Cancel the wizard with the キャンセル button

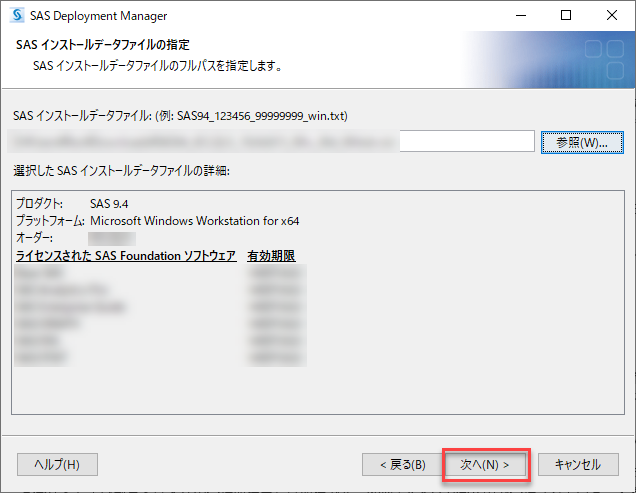[578, 465]
